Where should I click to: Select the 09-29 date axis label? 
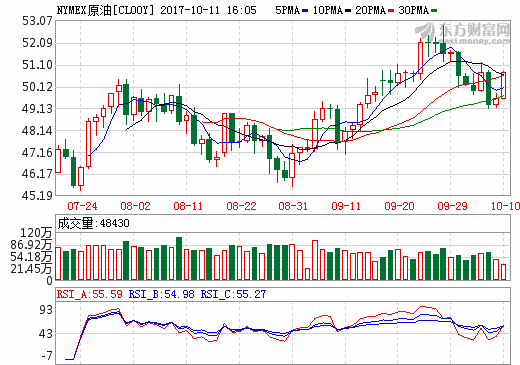452,206
